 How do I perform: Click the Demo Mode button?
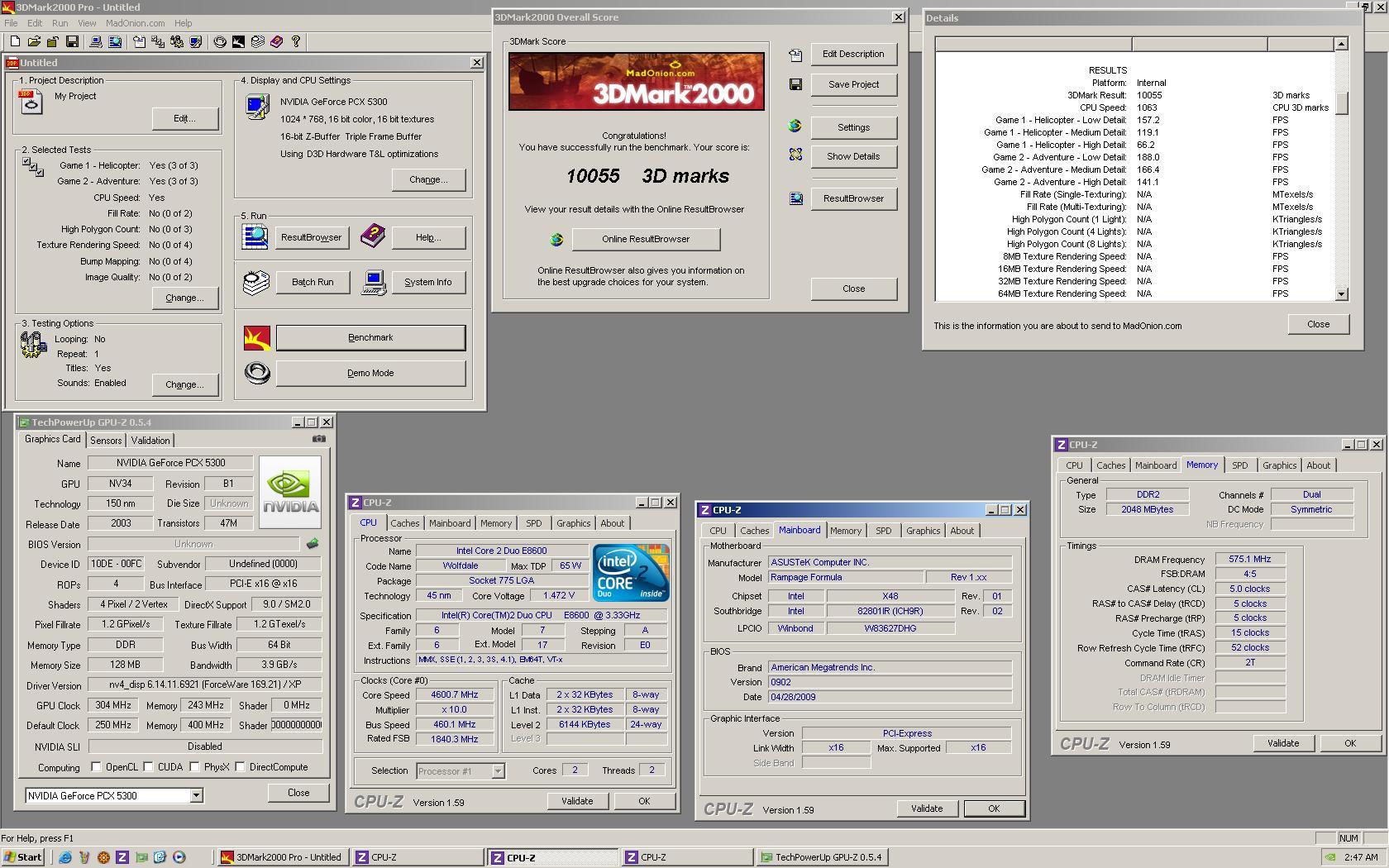[370, 373]
